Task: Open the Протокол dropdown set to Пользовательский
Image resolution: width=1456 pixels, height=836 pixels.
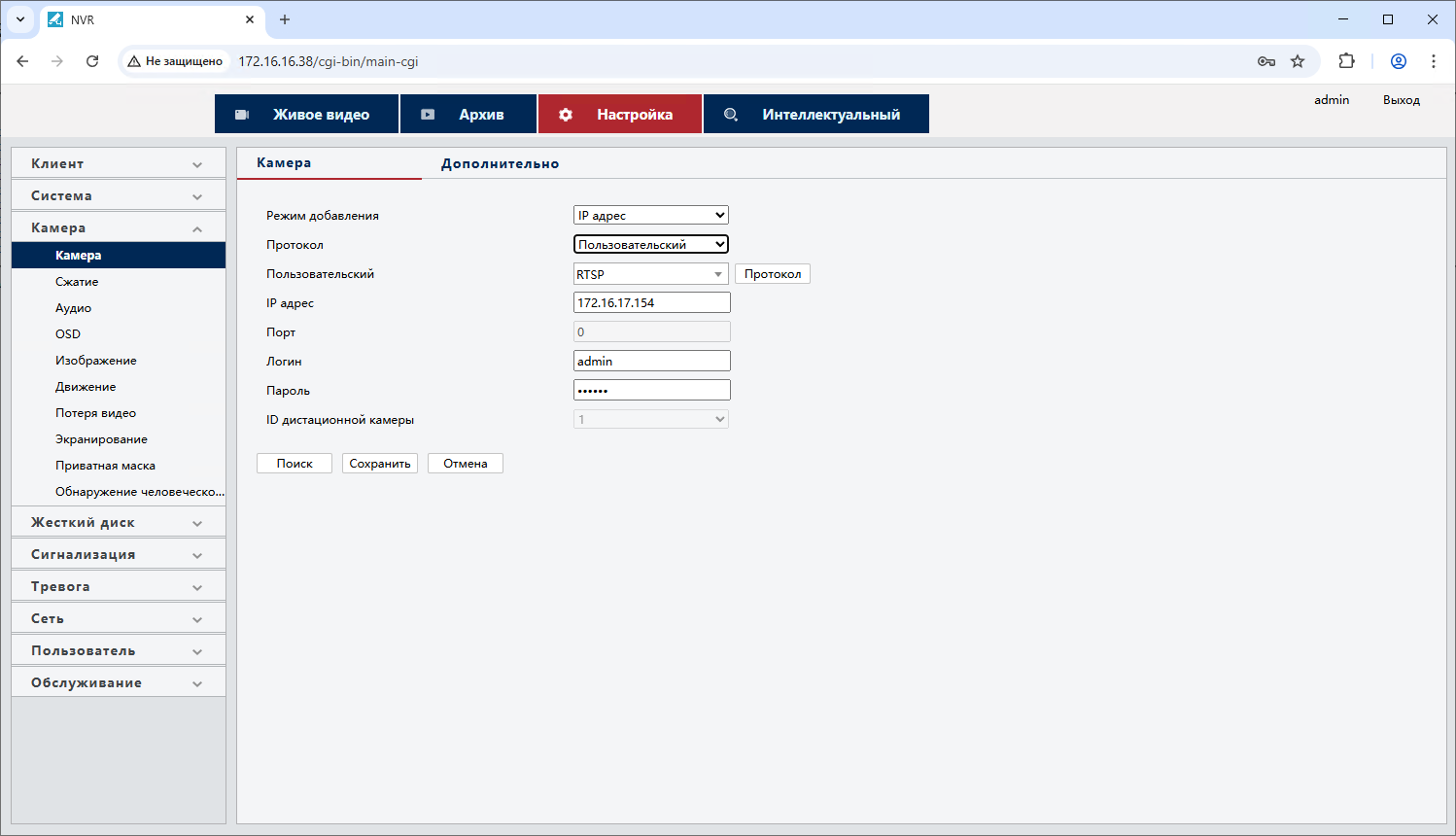Action: click(651, 244)
